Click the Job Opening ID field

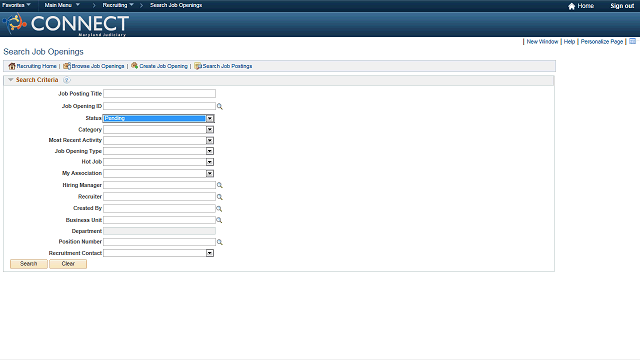(159, 106)
